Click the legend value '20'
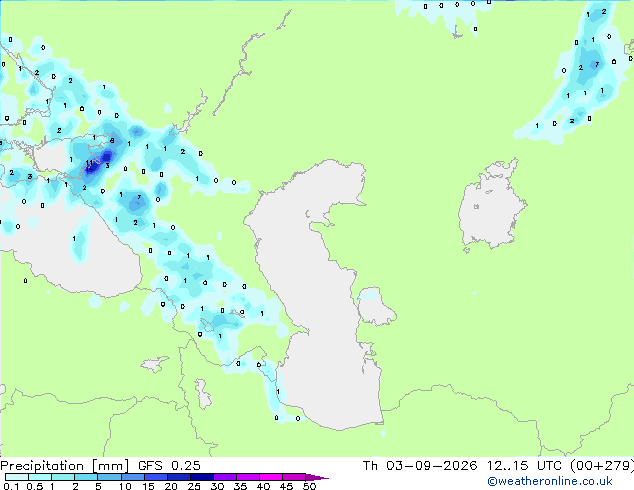 tap(171, 486)
